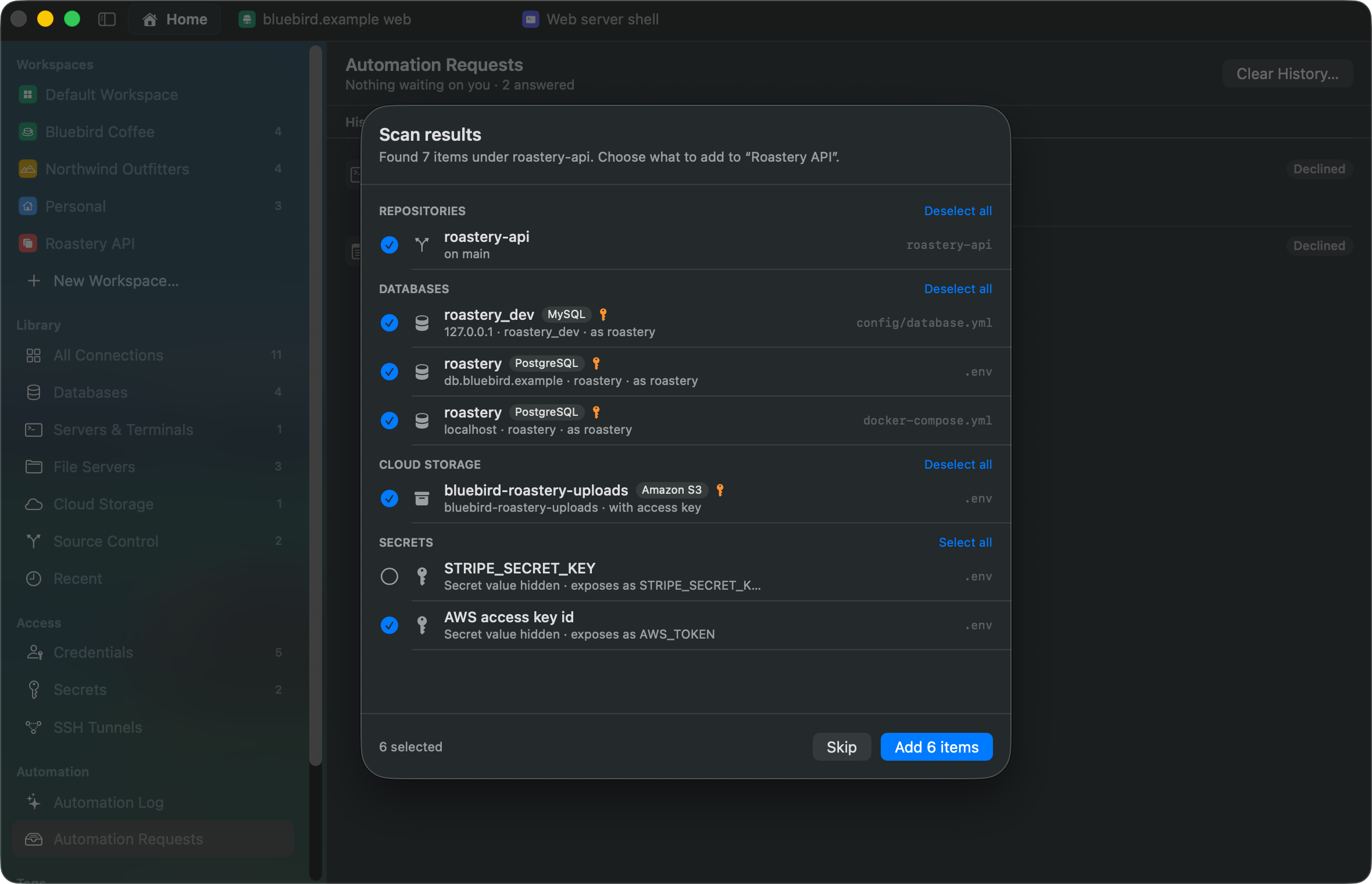This screenshot has width=1372, height=884.
Task: Click the Credentials person-key icon
Action: point(35,652)
